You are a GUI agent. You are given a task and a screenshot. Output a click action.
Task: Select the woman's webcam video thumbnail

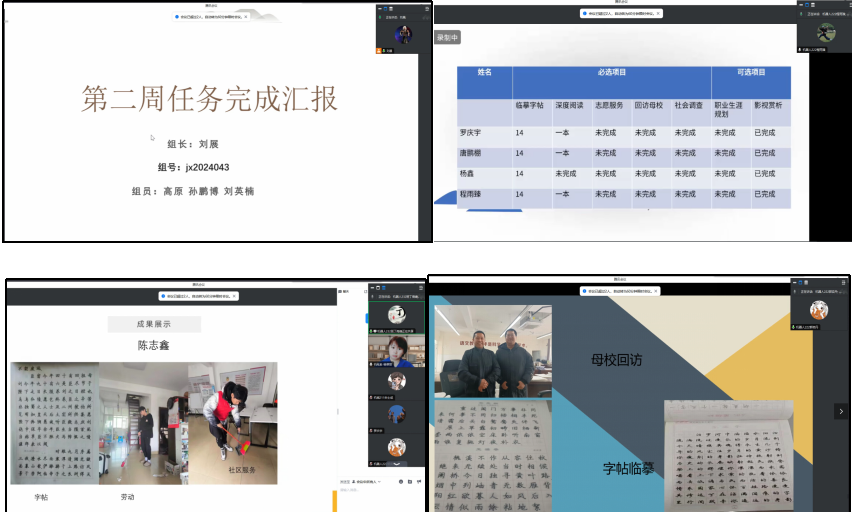tap(397, 349)
